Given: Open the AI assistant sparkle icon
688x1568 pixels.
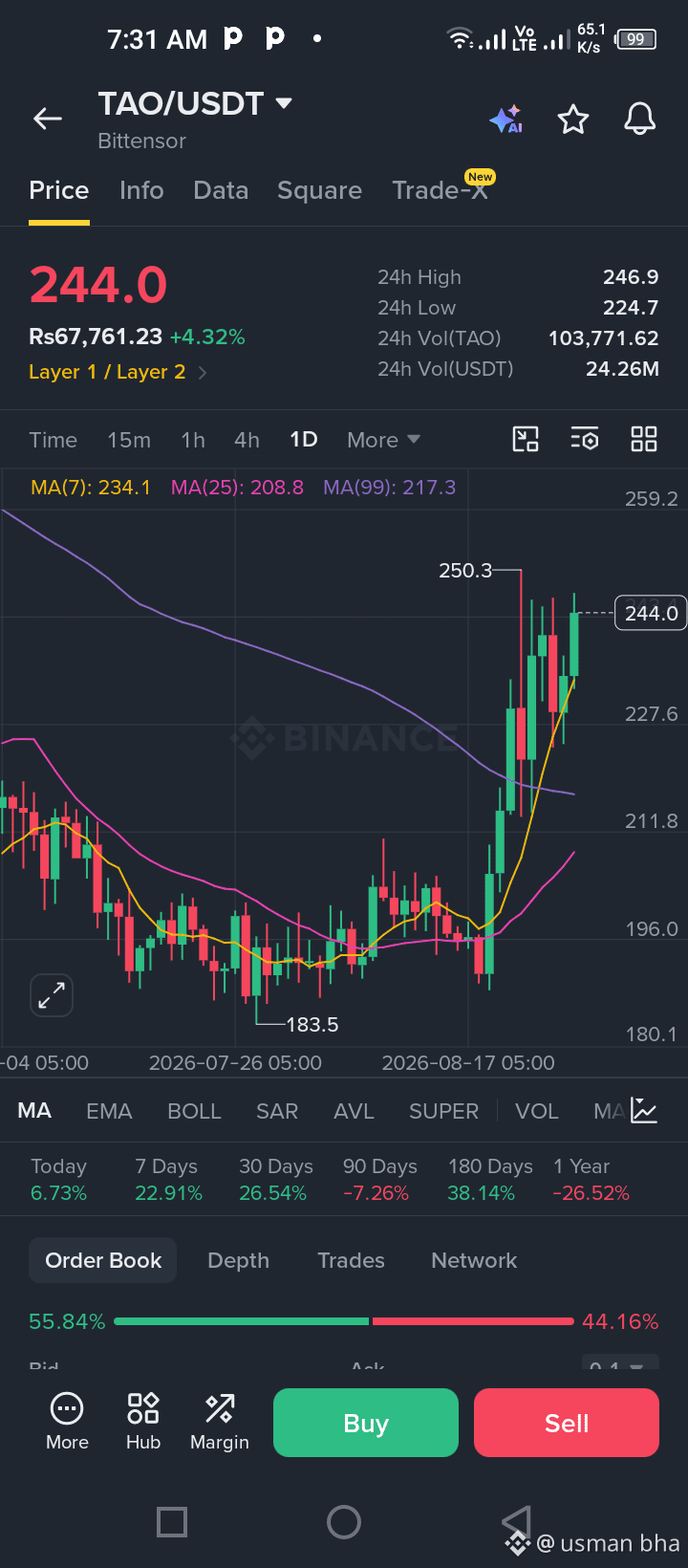Looking at the screenshot, I should [x=505, y=120].
